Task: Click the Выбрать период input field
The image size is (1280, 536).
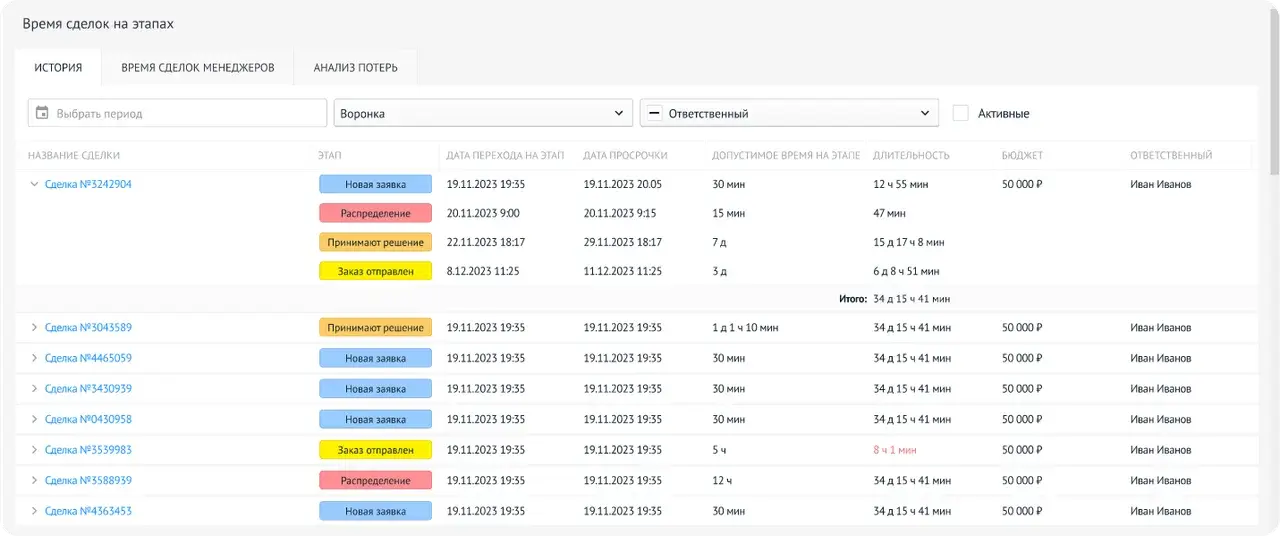Action: coord(178,113)
